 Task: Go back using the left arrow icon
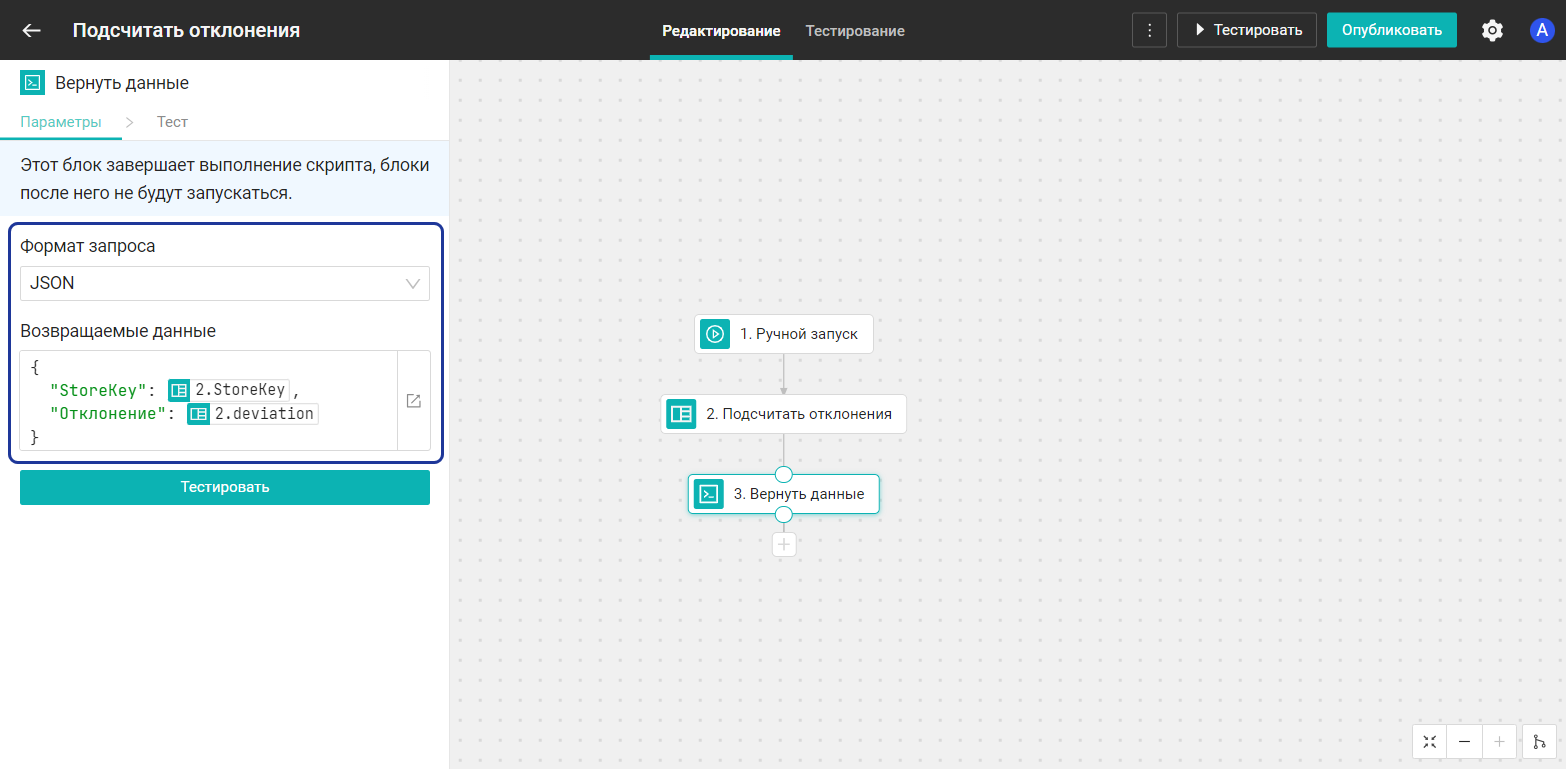[32, 30]
